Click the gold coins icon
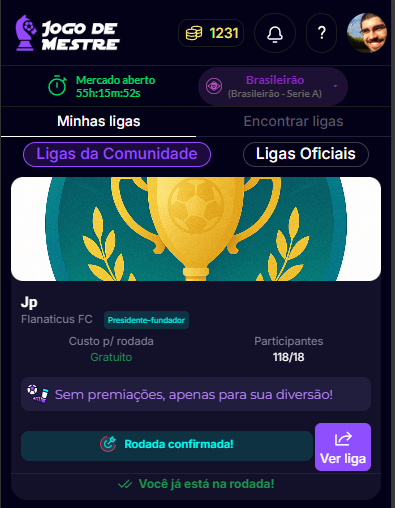 tap(194, 33)
